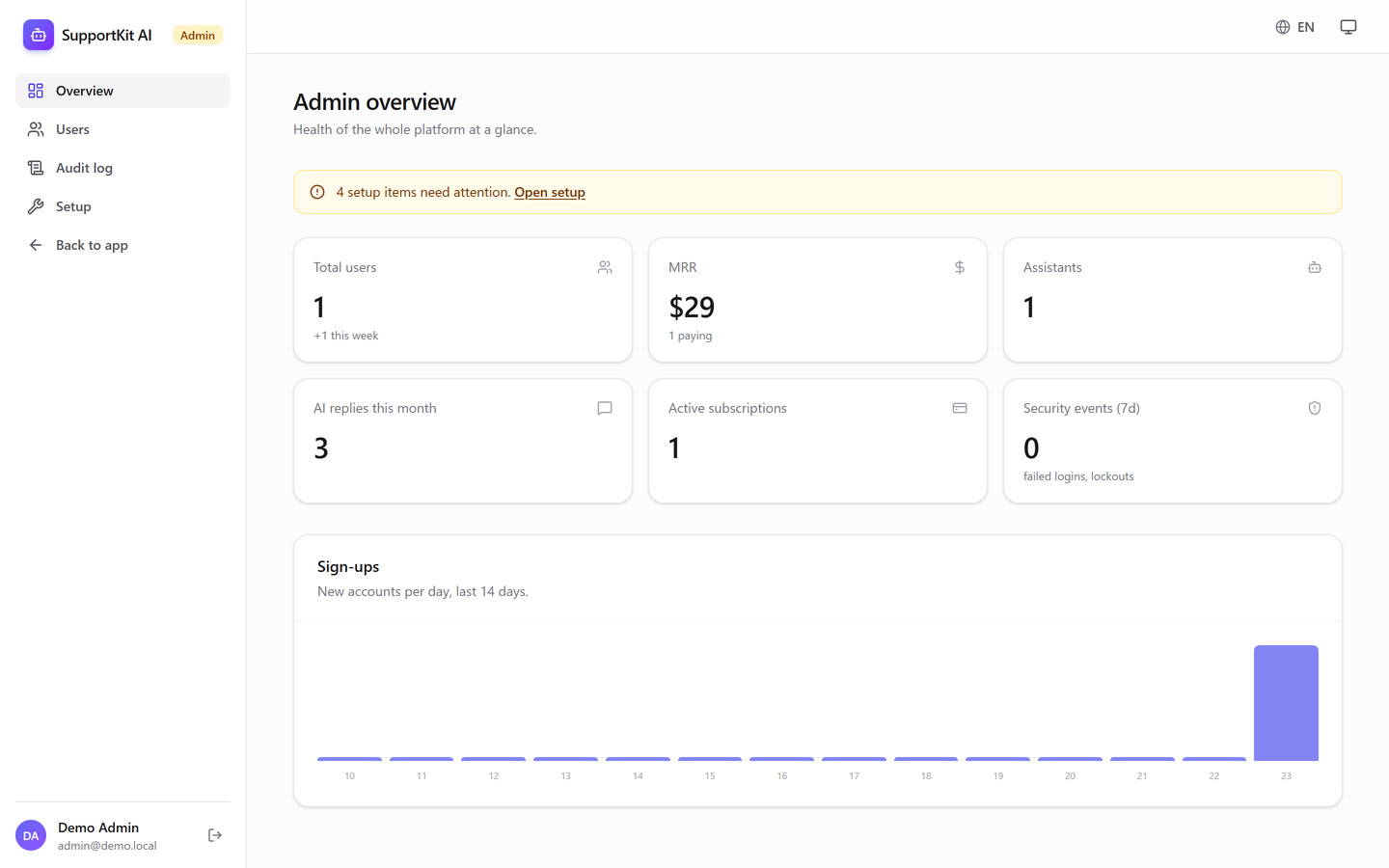Click the Admin badge beside the logo
Screen dimensions: 1389x868
198,35
